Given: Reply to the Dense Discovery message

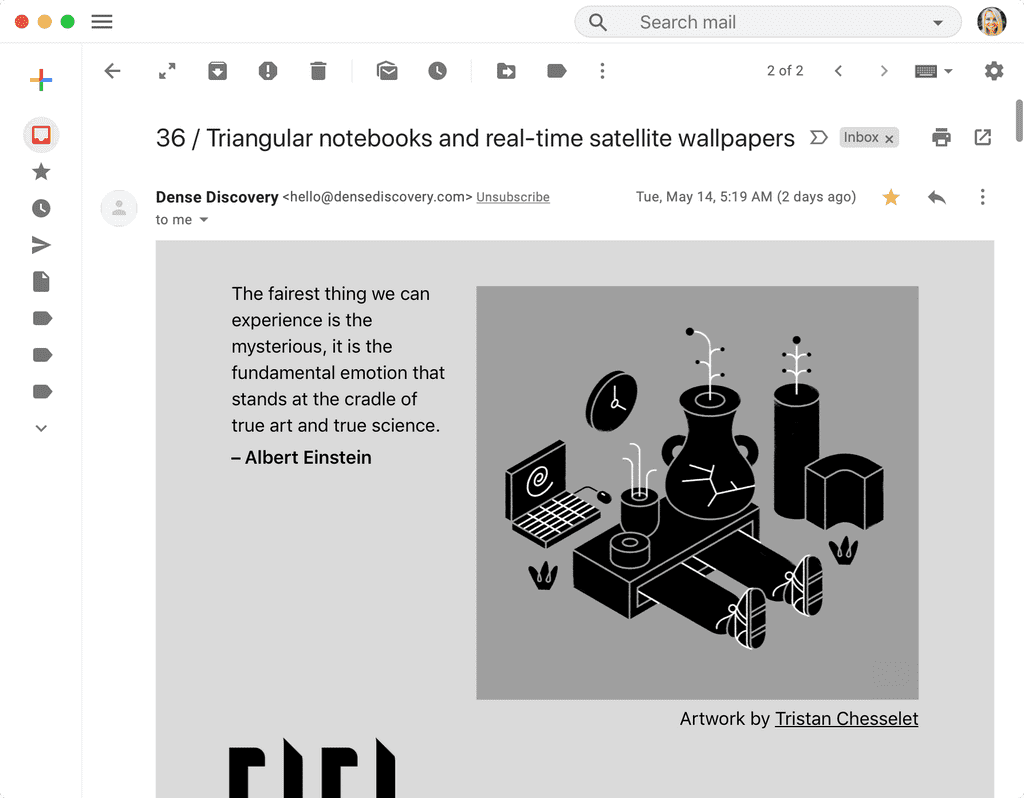Looking at the screenshot, I should [936, 197].
